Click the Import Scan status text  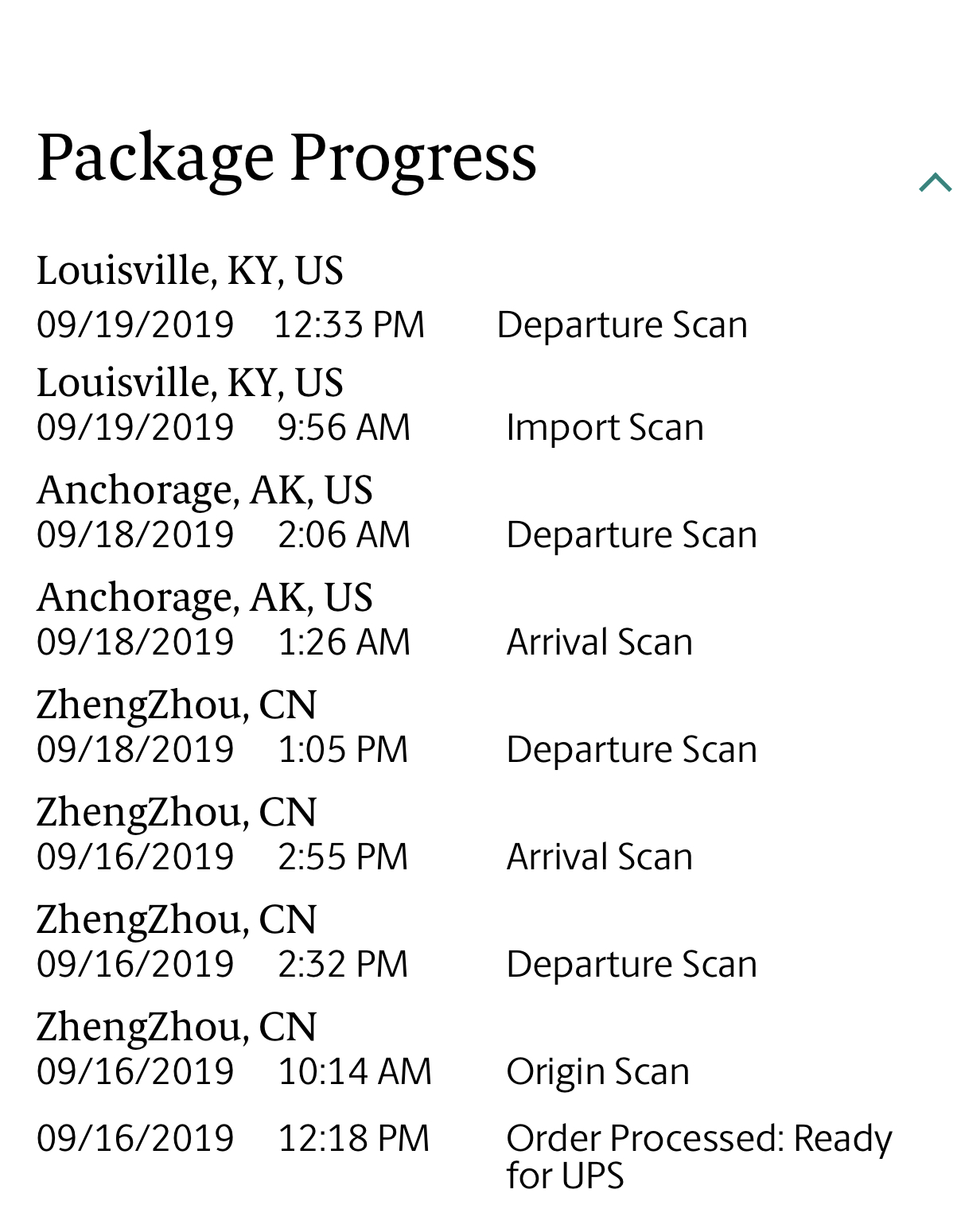(x=605, y=428)
